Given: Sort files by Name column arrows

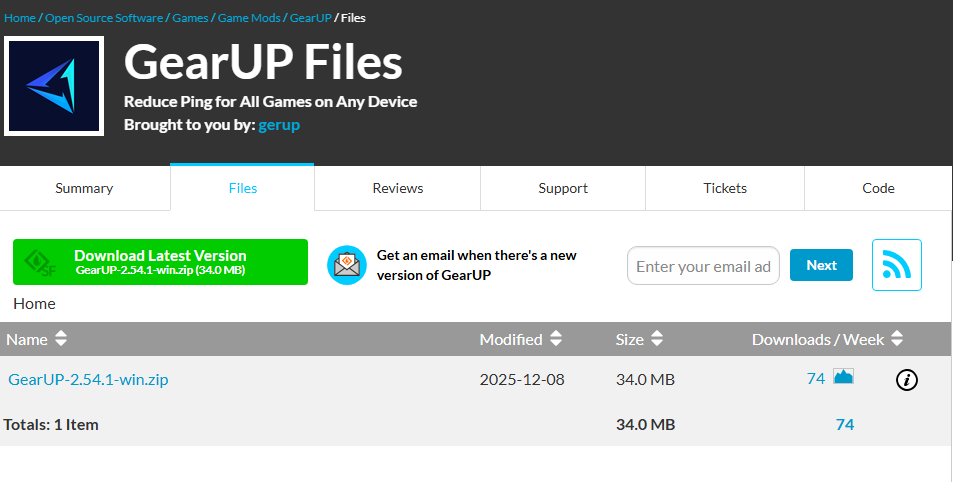Looking at the screenshot, I should point(61,339).
